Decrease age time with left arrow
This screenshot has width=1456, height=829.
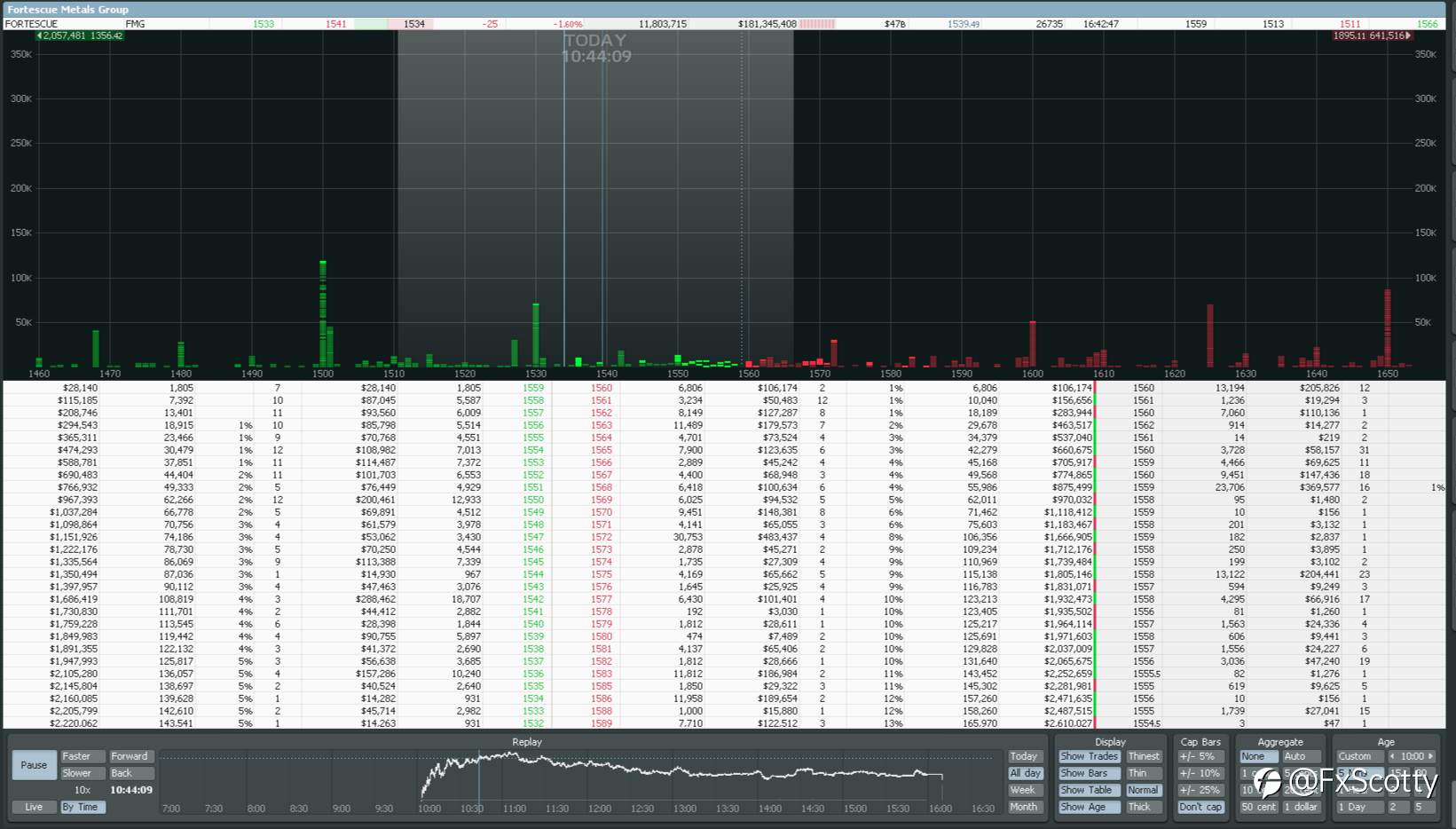point(1392,756)
